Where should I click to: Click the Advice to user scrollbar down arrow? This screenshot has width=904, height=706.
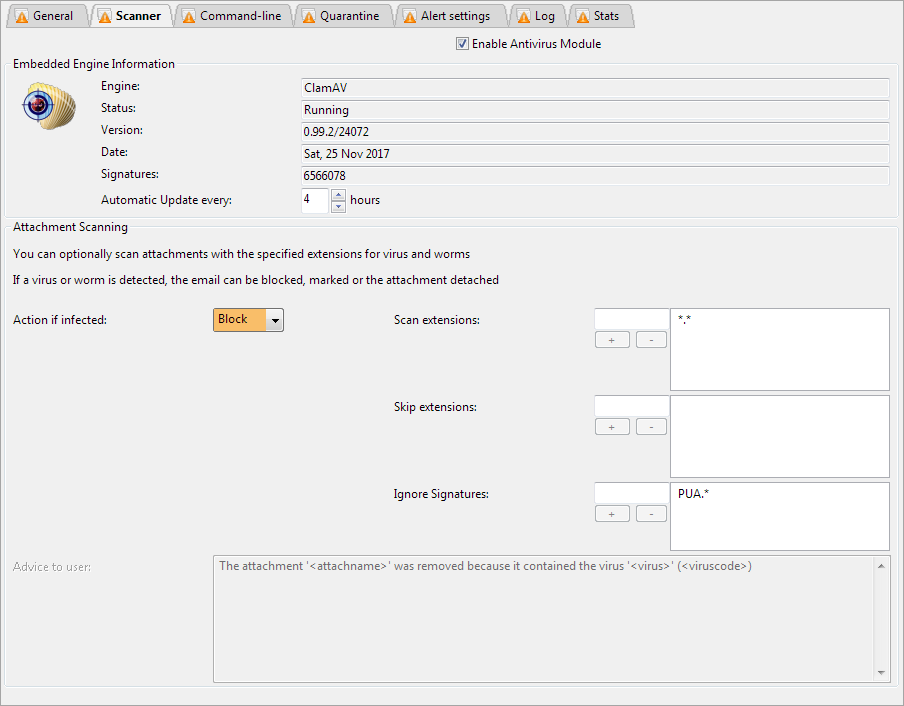(882, 674)
